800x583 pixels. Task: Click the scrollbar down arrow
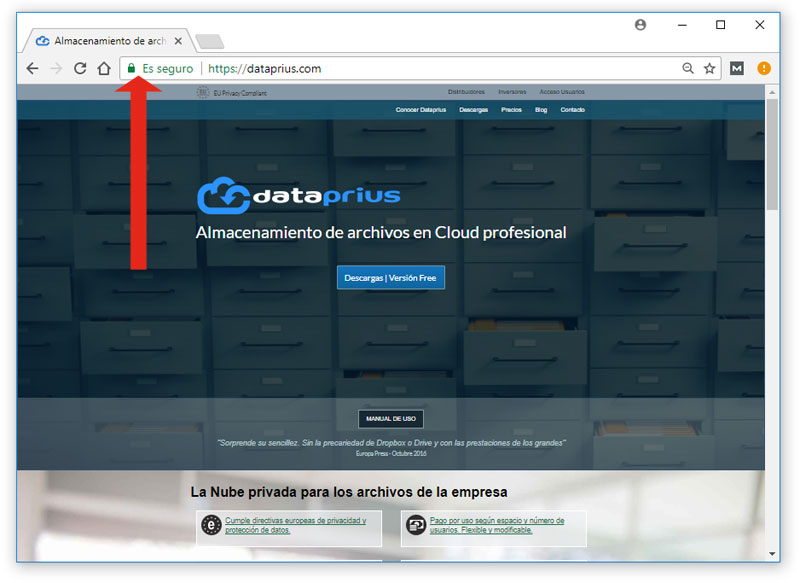pos(772,554)
